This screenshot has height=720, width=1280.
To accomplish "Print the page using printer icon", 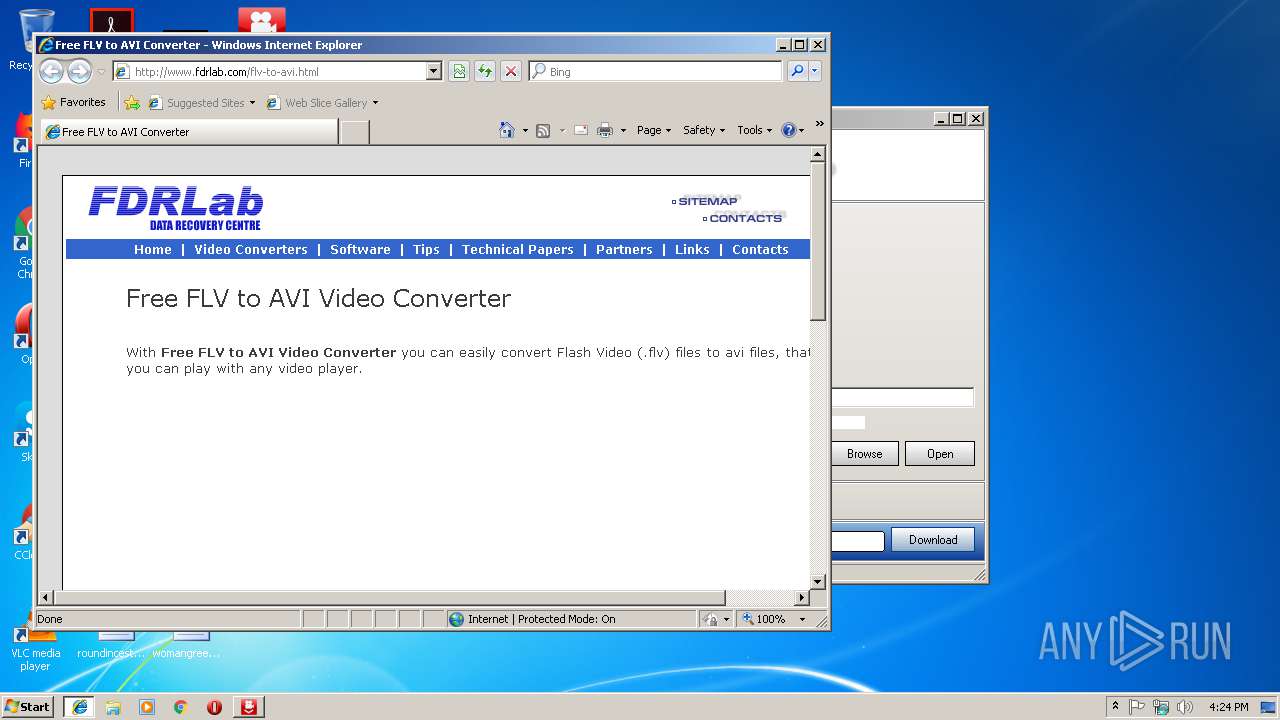I will (605, 130).
